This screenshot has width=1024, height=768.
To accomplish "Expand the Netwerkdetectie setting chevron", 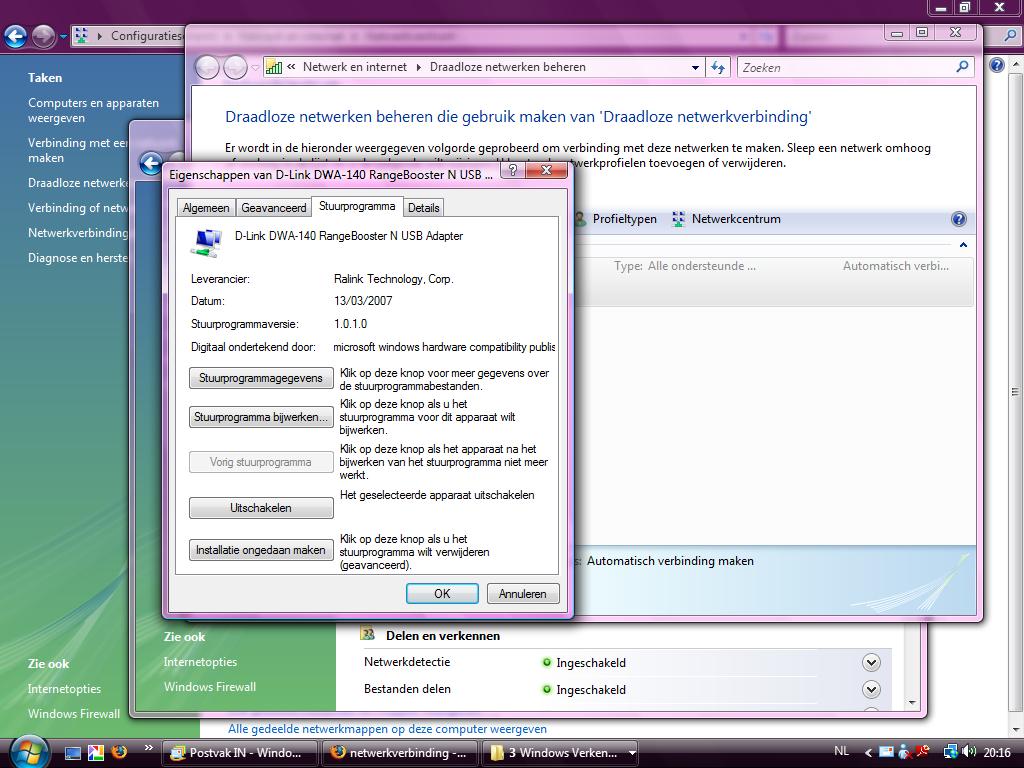I will [871, 663].
